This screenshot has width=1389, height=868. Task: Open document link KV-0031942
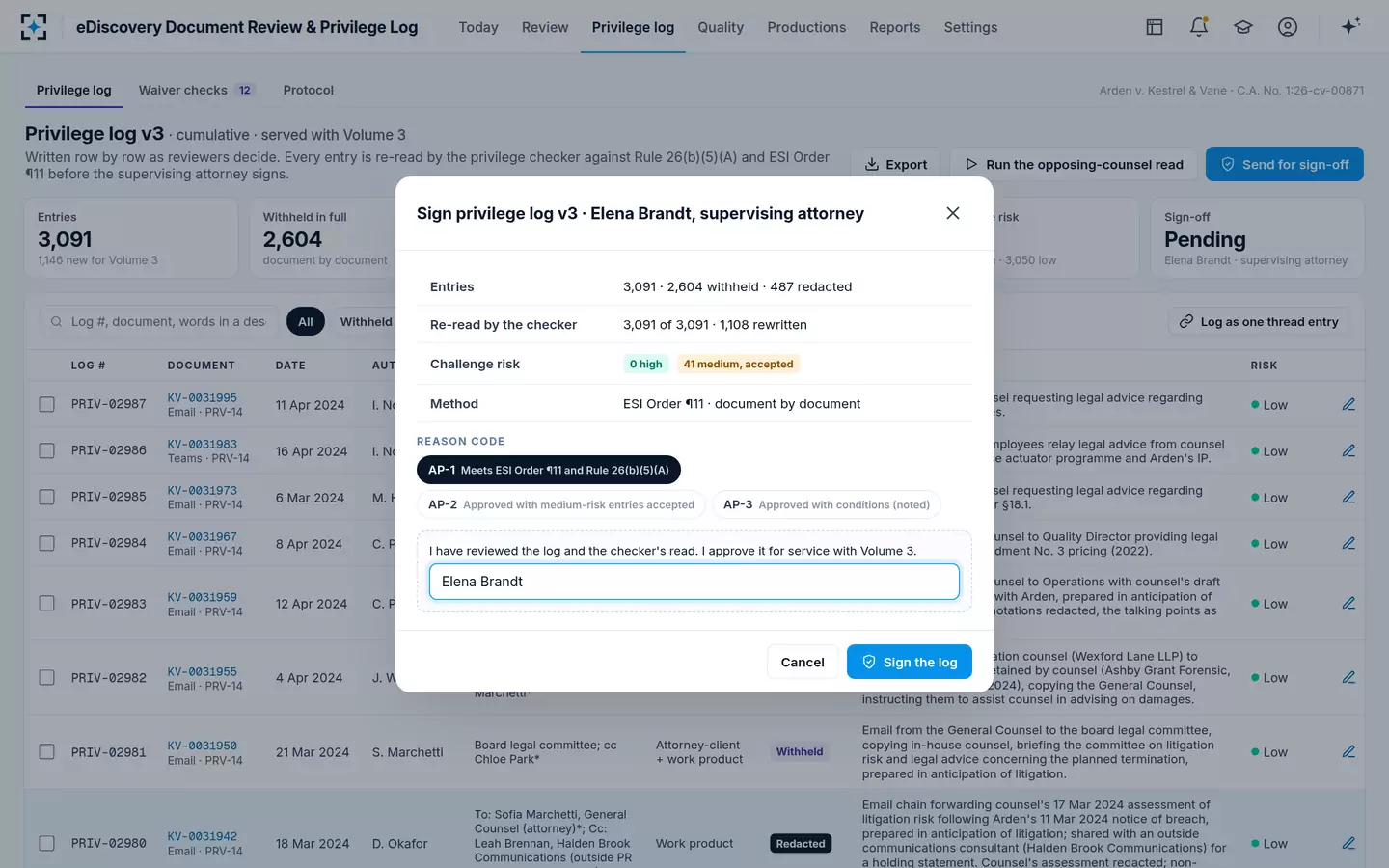[203, 836]
